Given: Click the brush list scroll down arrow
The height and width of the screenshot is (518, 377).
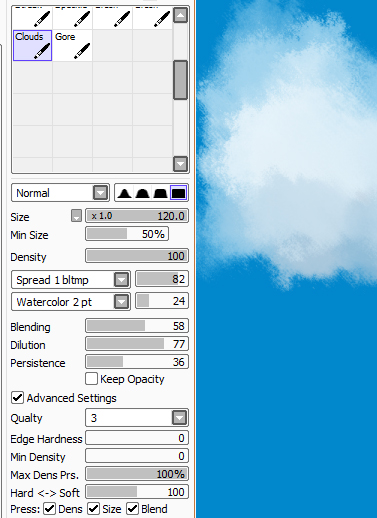Looking at the screenshot, I should click(x=180, y=164).
